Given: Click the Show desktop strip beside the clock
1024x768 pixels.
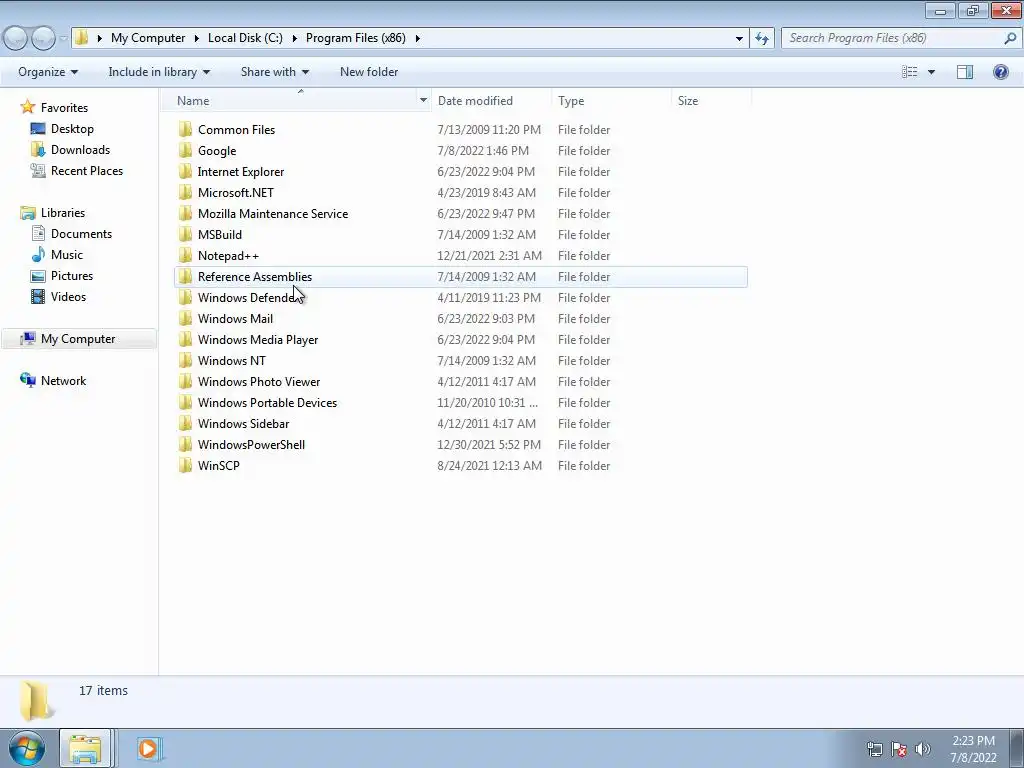Looking at the screenshot, I should click(x=1017, y=748).
